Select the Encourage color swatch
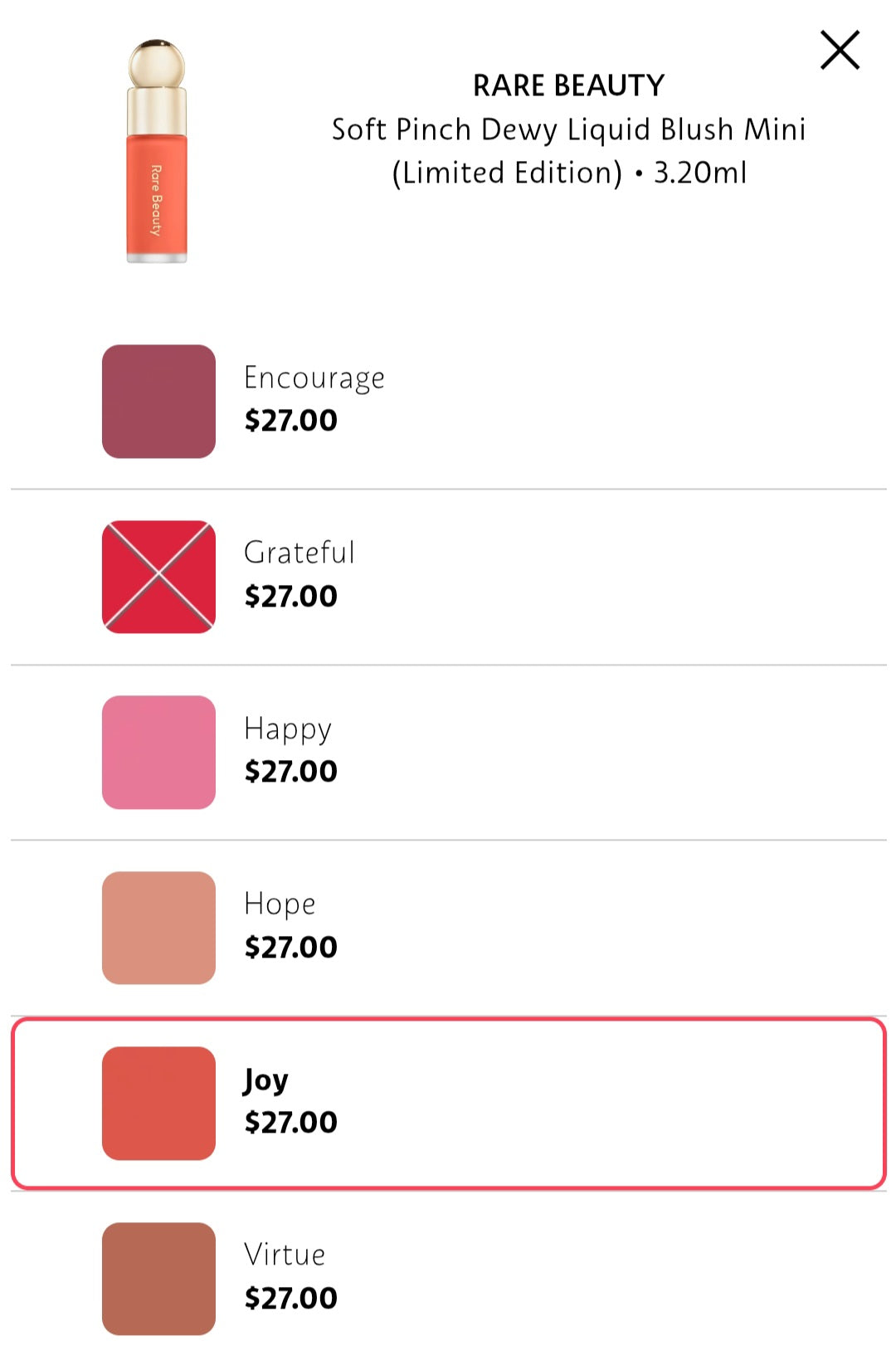896x1365 pixels. tap(158, 402)
